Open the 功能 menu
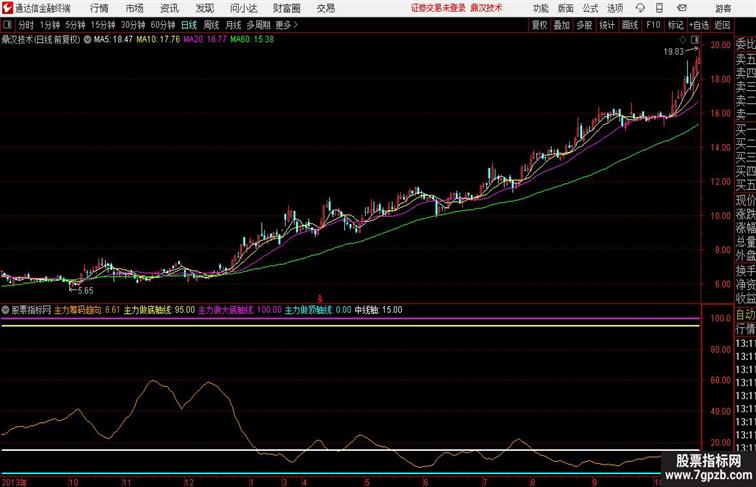Viewport: 756px width, 487px height. pos(540,8)
